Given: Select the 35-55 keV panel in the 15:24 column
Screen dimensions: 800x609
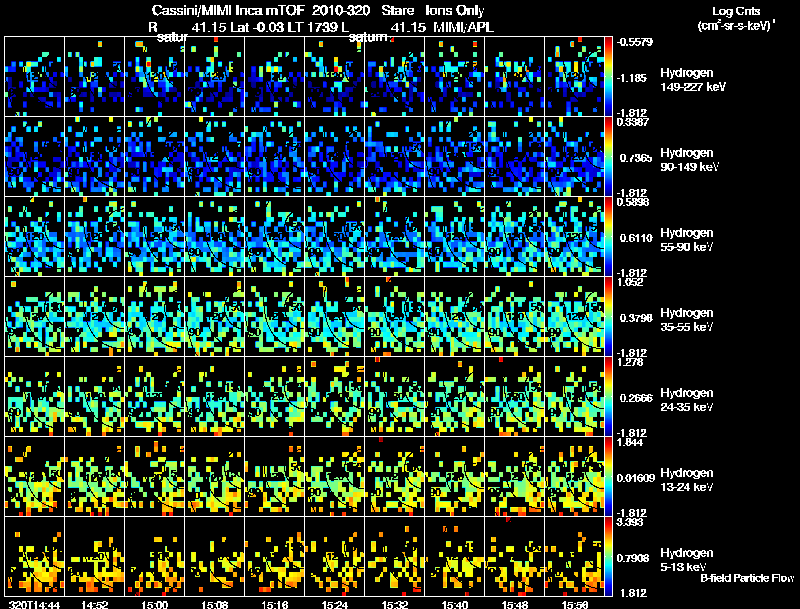Looking at the screenshot, I should tap(335, 317).
